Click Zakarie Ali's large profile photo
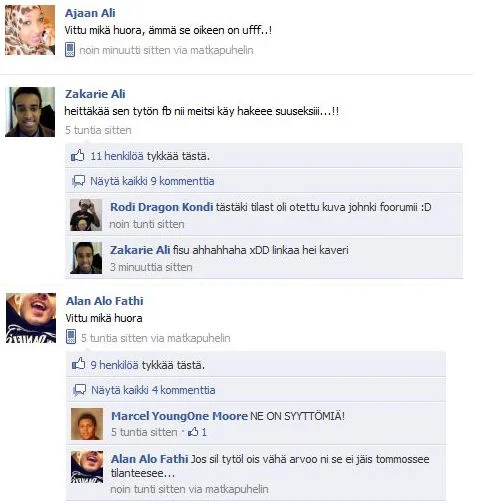The width and height of the screenshot is (477, 504). 30,112
